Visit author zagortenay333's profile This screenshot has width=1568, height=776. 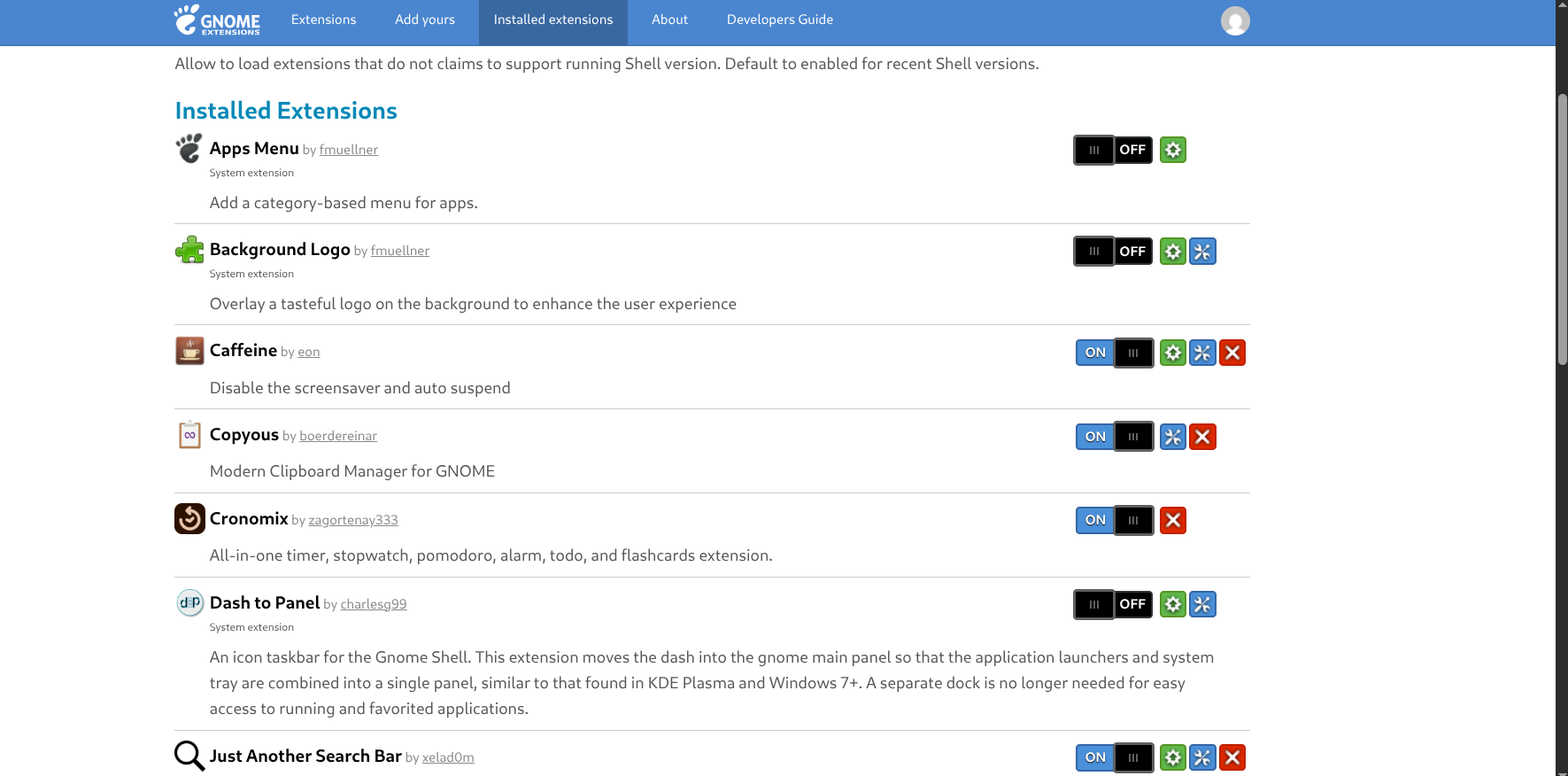tap(353, 520)
